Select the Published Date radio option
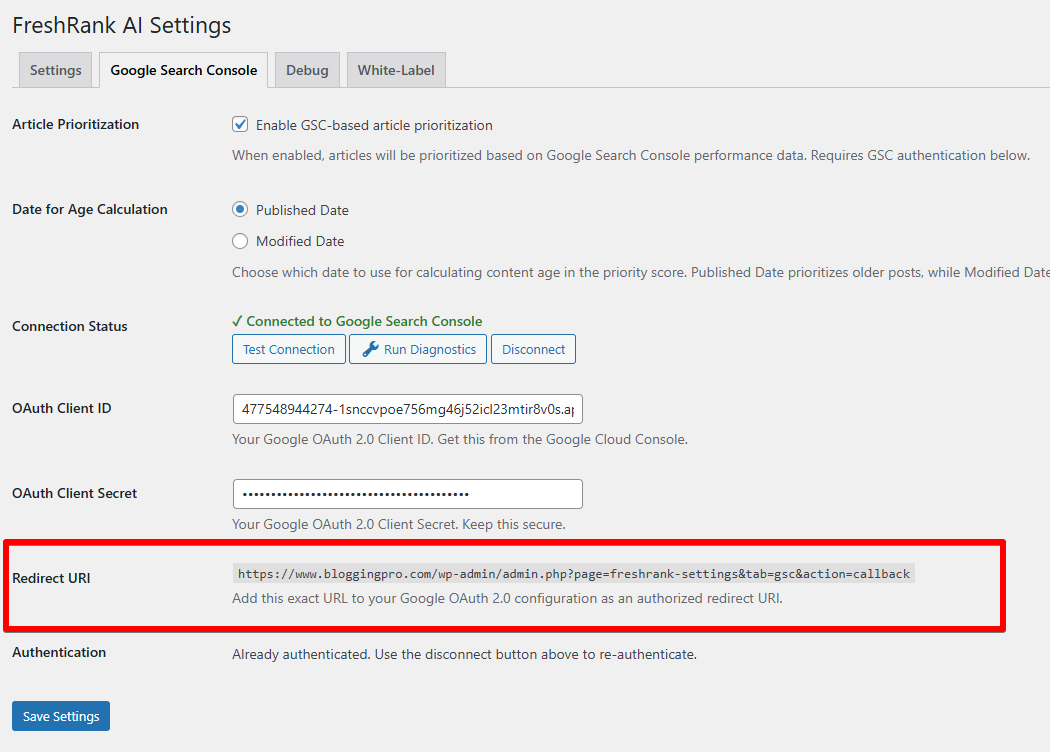The image size is (1050, 752). click(240, 210)
